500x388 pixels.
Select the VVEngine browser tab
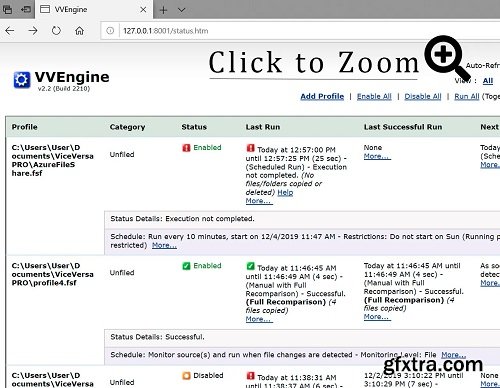94,9
